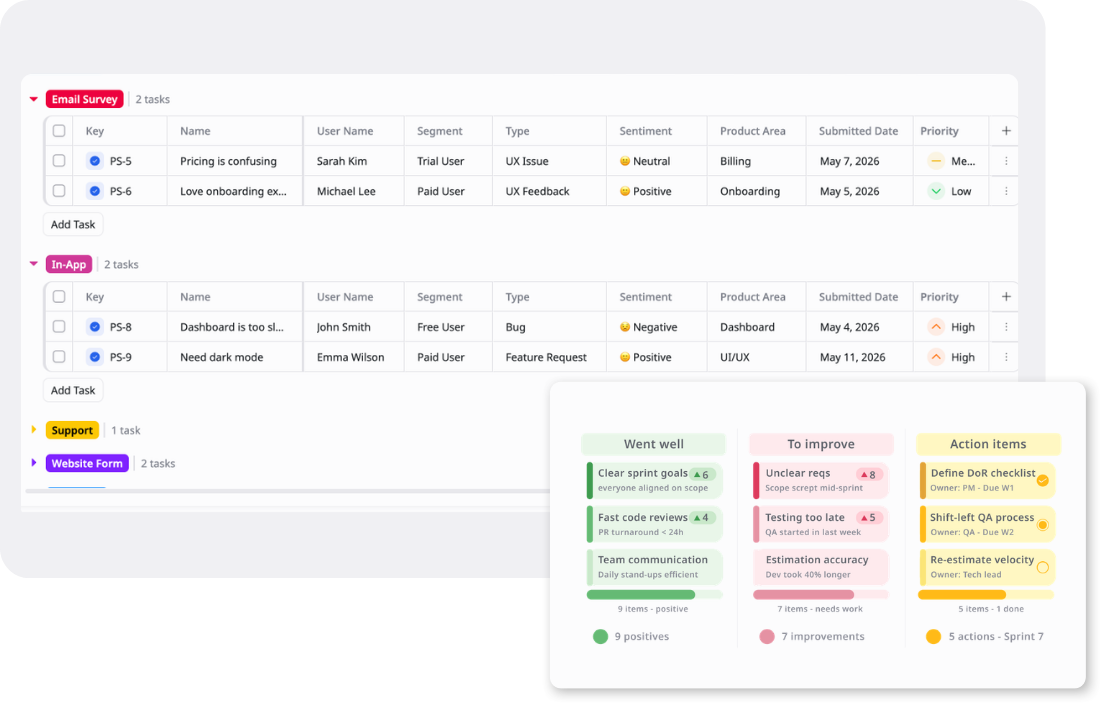Click the PS-5 task type icon

[x=94, y=161]
